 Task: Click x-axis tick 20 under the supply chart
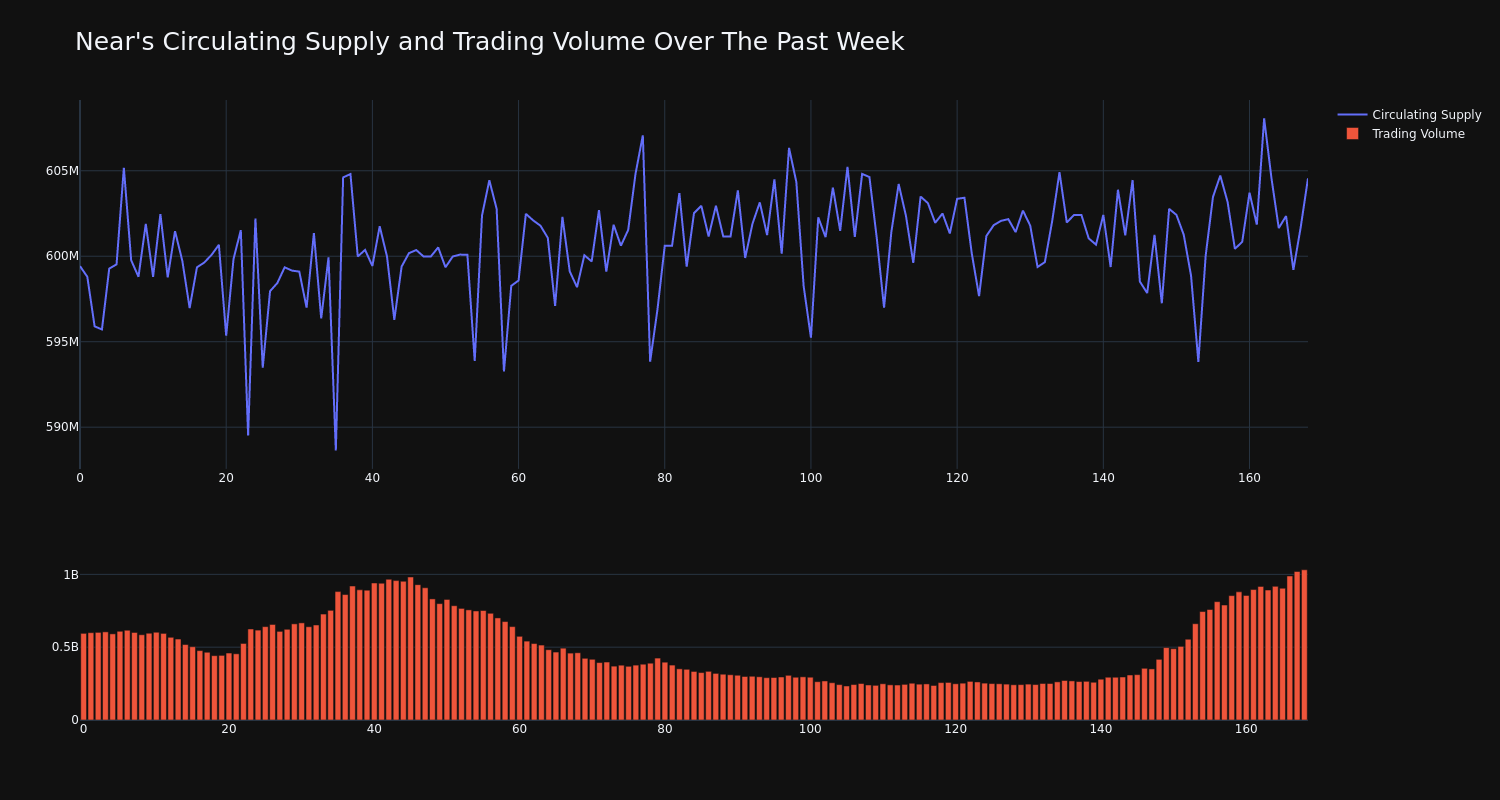[226, 478]
